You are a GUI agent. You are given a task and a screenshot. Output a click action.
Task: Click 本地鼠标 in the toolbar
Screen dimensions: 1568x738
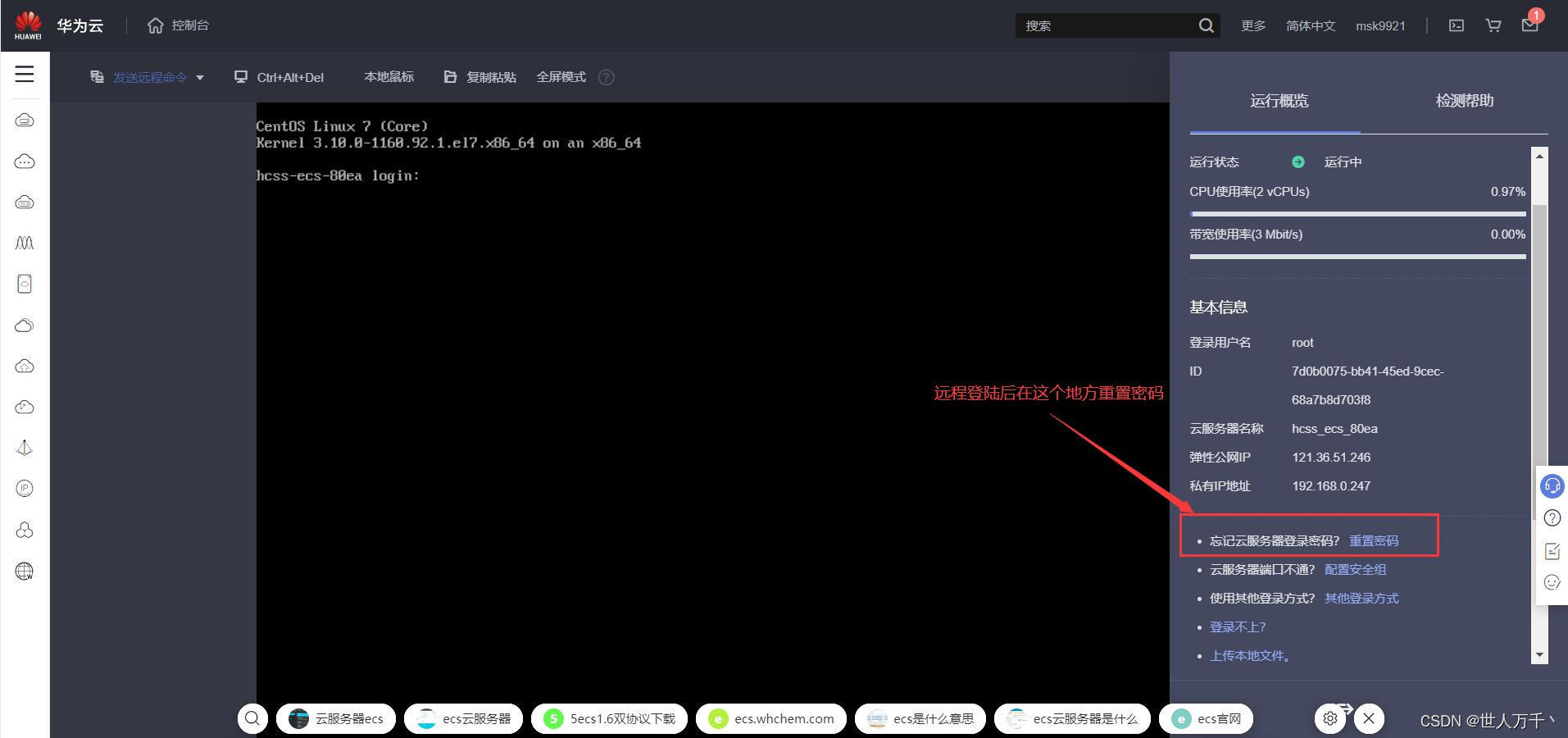point(389,77)
